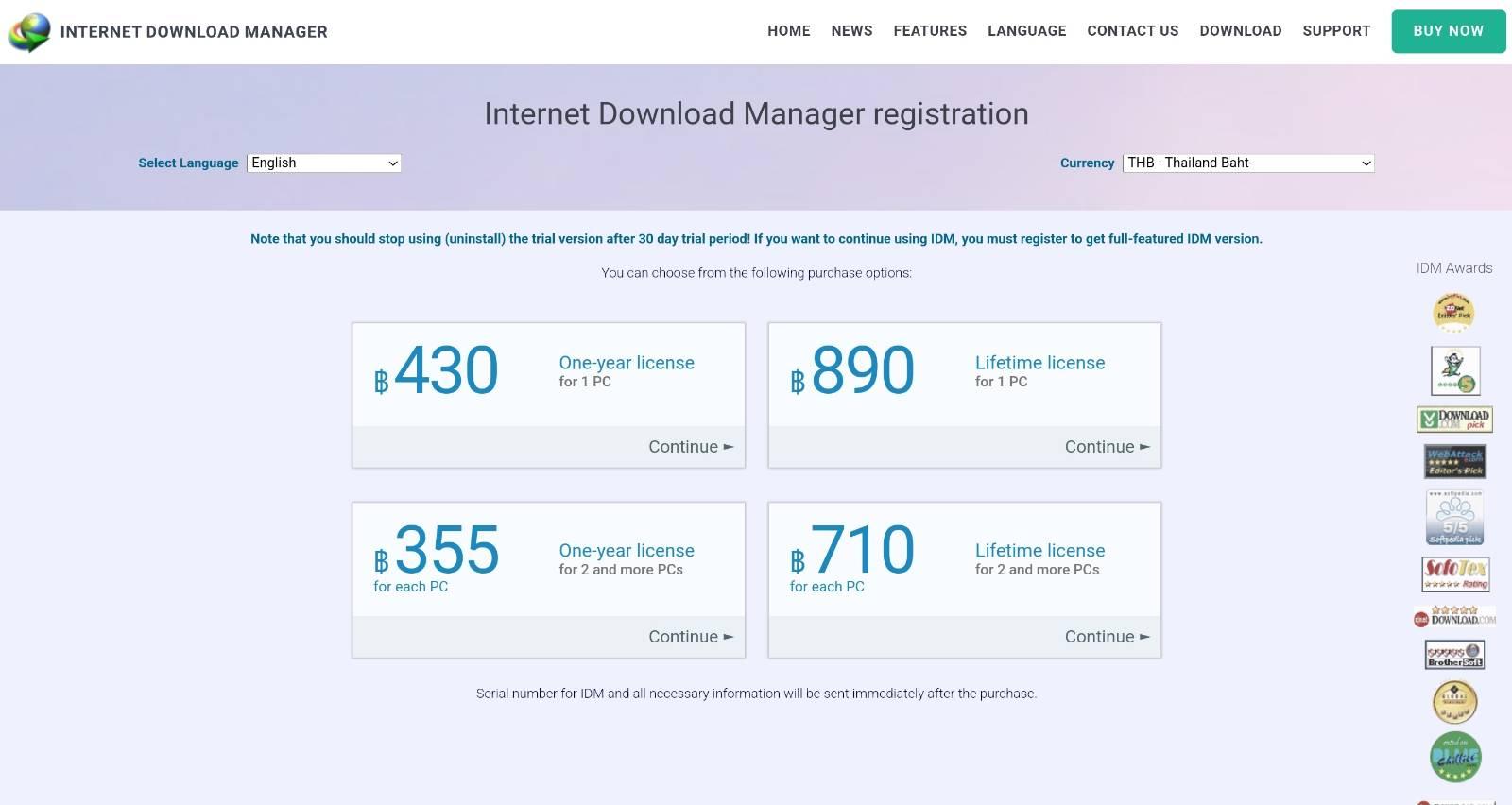The image size is (1512, 805).
Task: Select the ฿355 price figure
Action: [437, 550]
